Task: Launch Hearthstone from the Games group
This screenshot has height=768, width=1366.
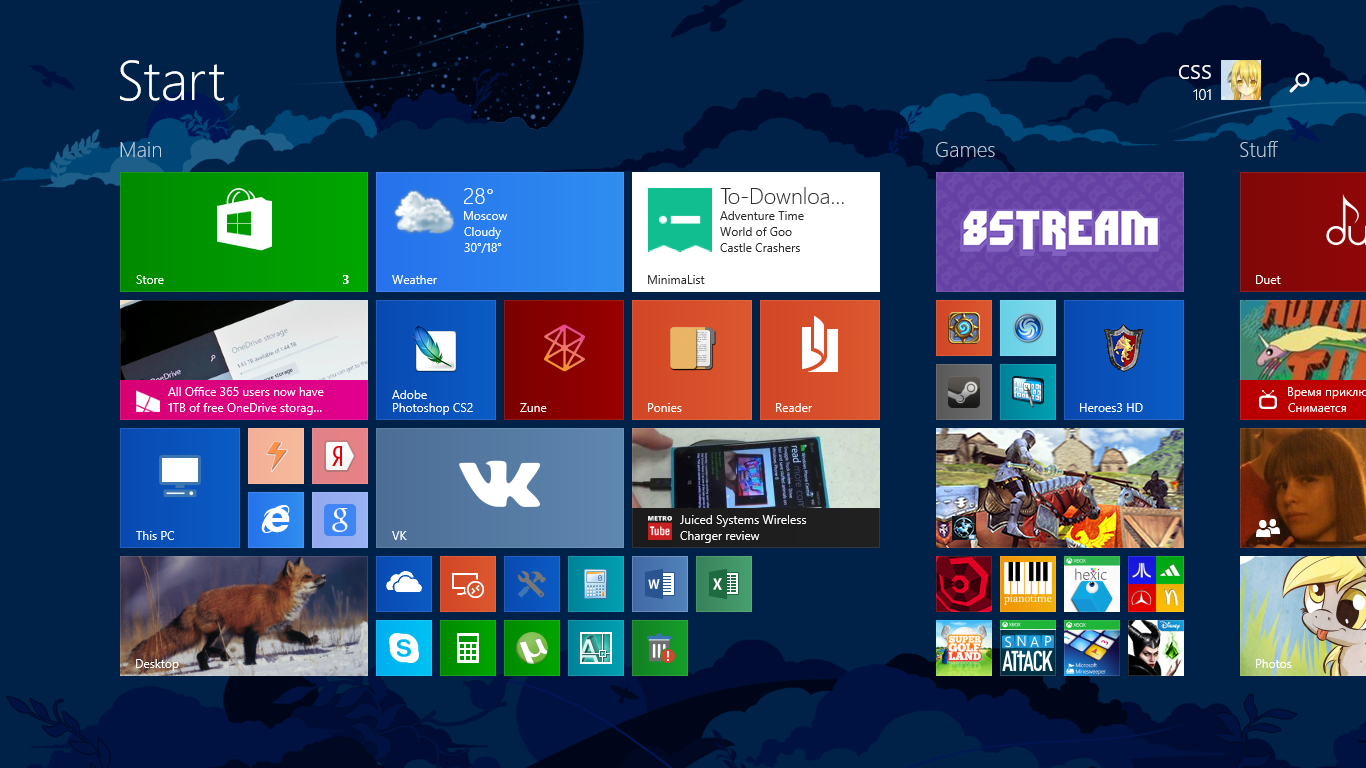Action: (964, 328)
